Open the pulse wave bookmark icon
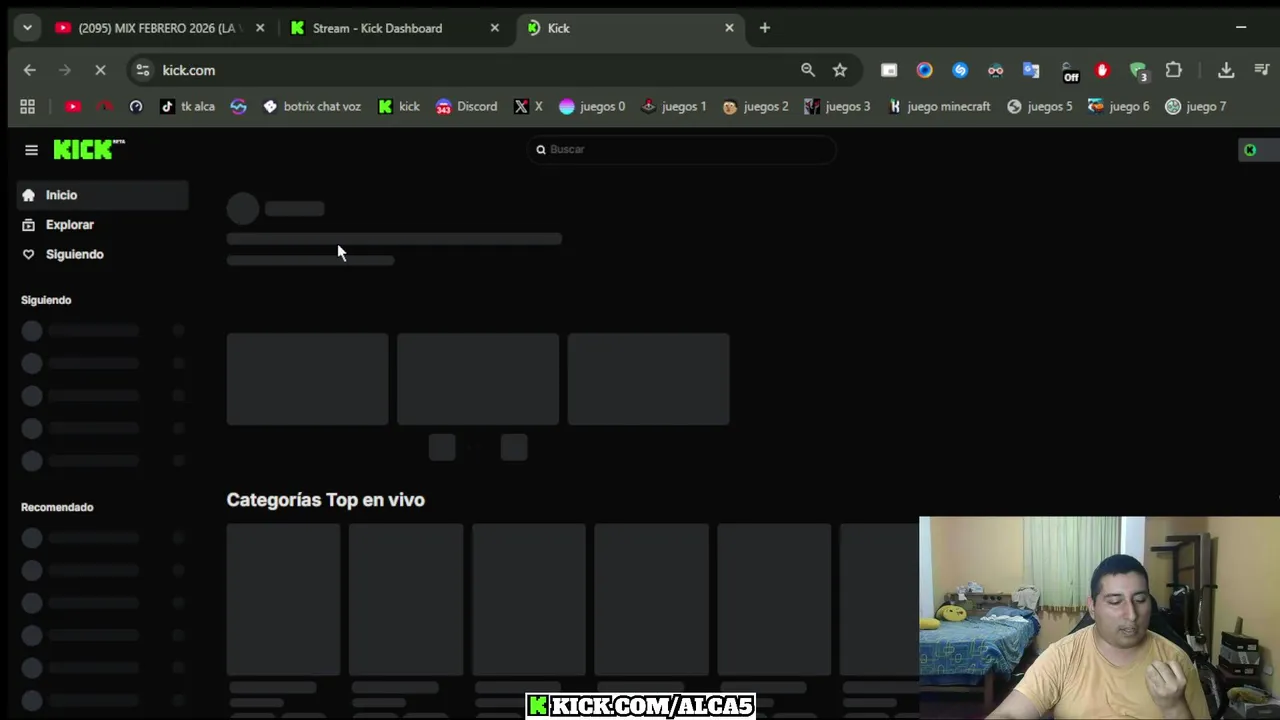Image resolution: width=1280 pixels, height=720 pixels. pyautogui.click(x=238, y=106)
